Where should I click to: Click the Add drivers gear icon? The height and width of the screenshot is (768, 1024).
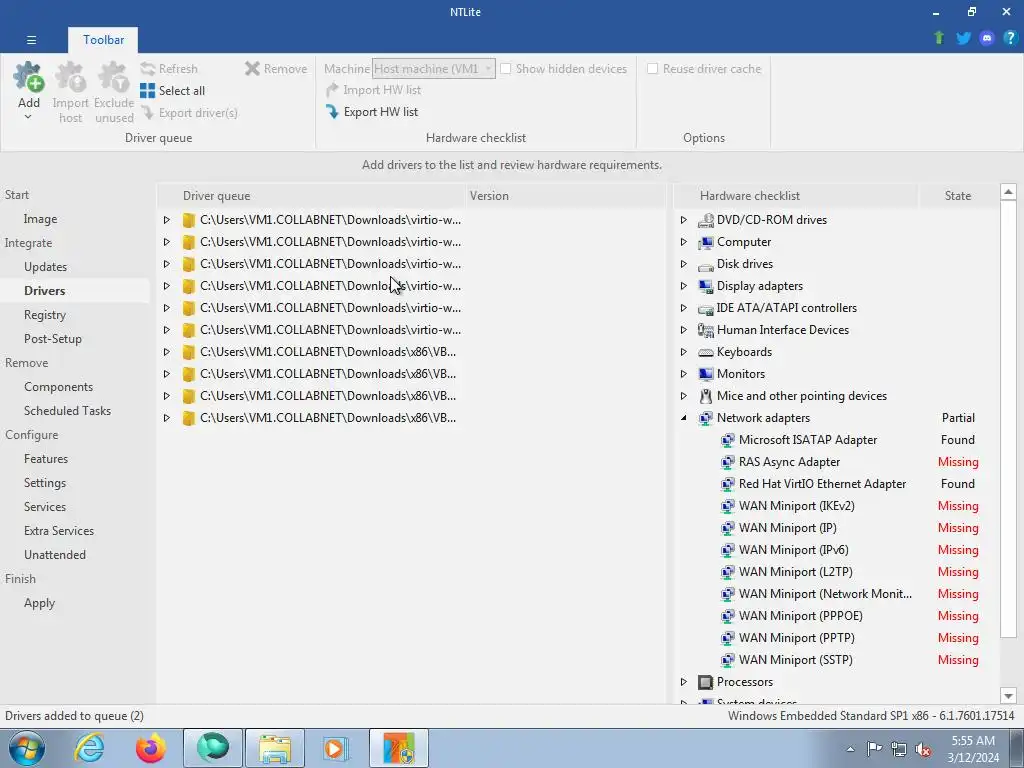(29, 78)
